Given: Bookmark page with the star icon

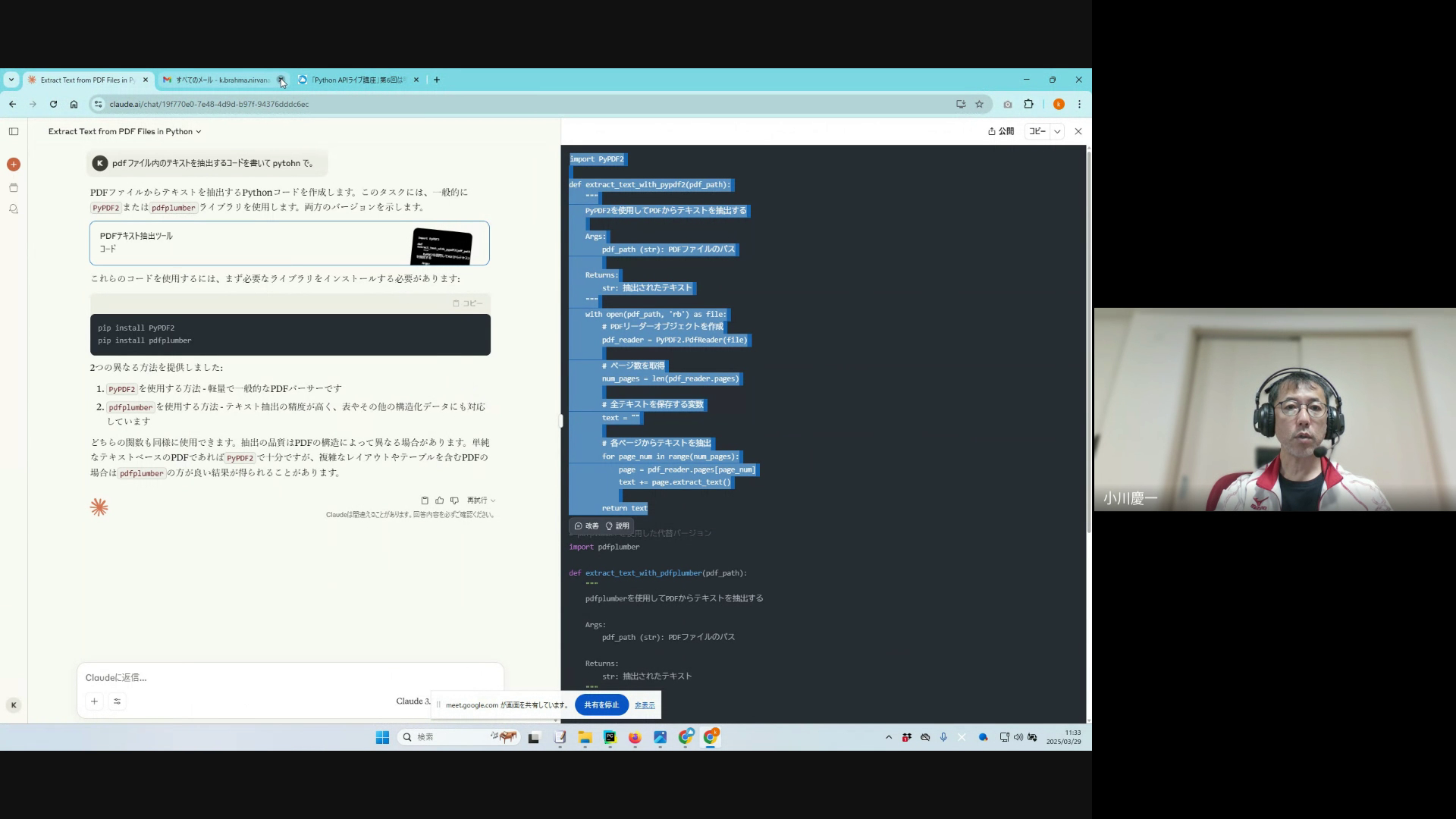Looking at the screenshot, I should [979, 104].
